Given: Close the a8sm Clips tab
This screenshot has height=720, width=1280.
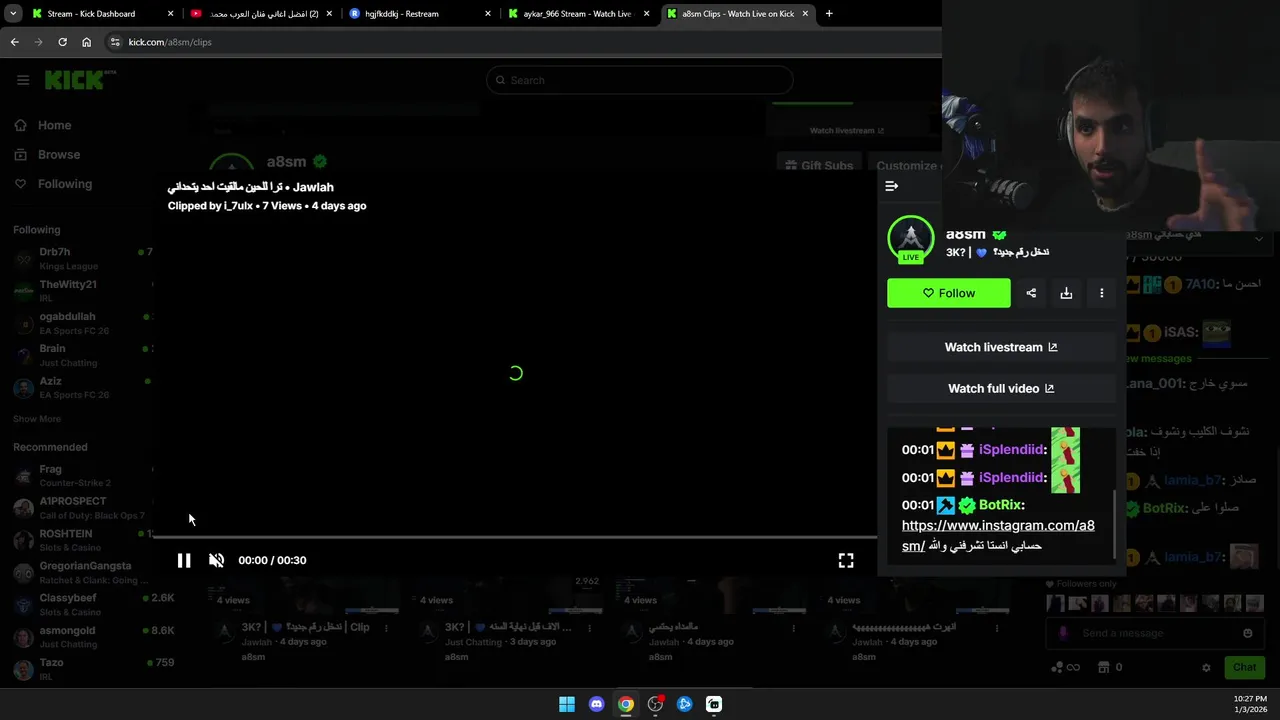Looking at the screenshot, I should coord(806,14).
